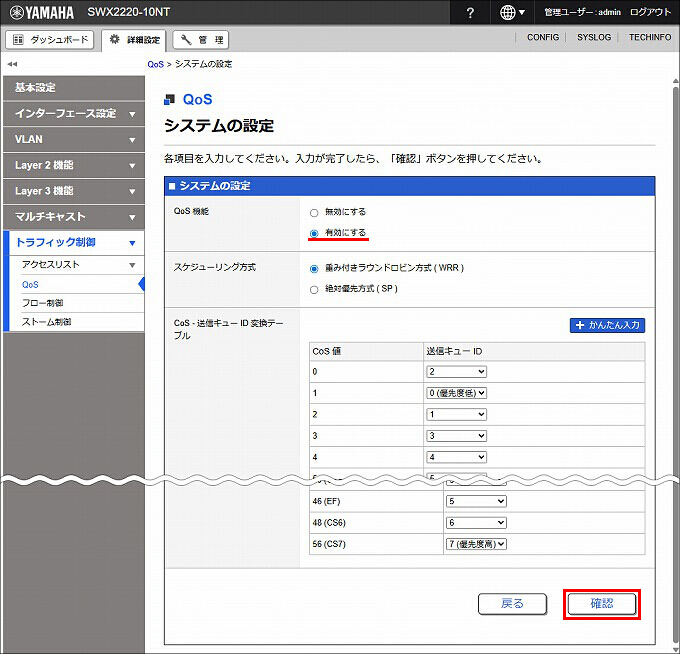Open the ダッシュボード tab
Image resolution: width=680 pixels, height=654 pixels.
(50, 40)
